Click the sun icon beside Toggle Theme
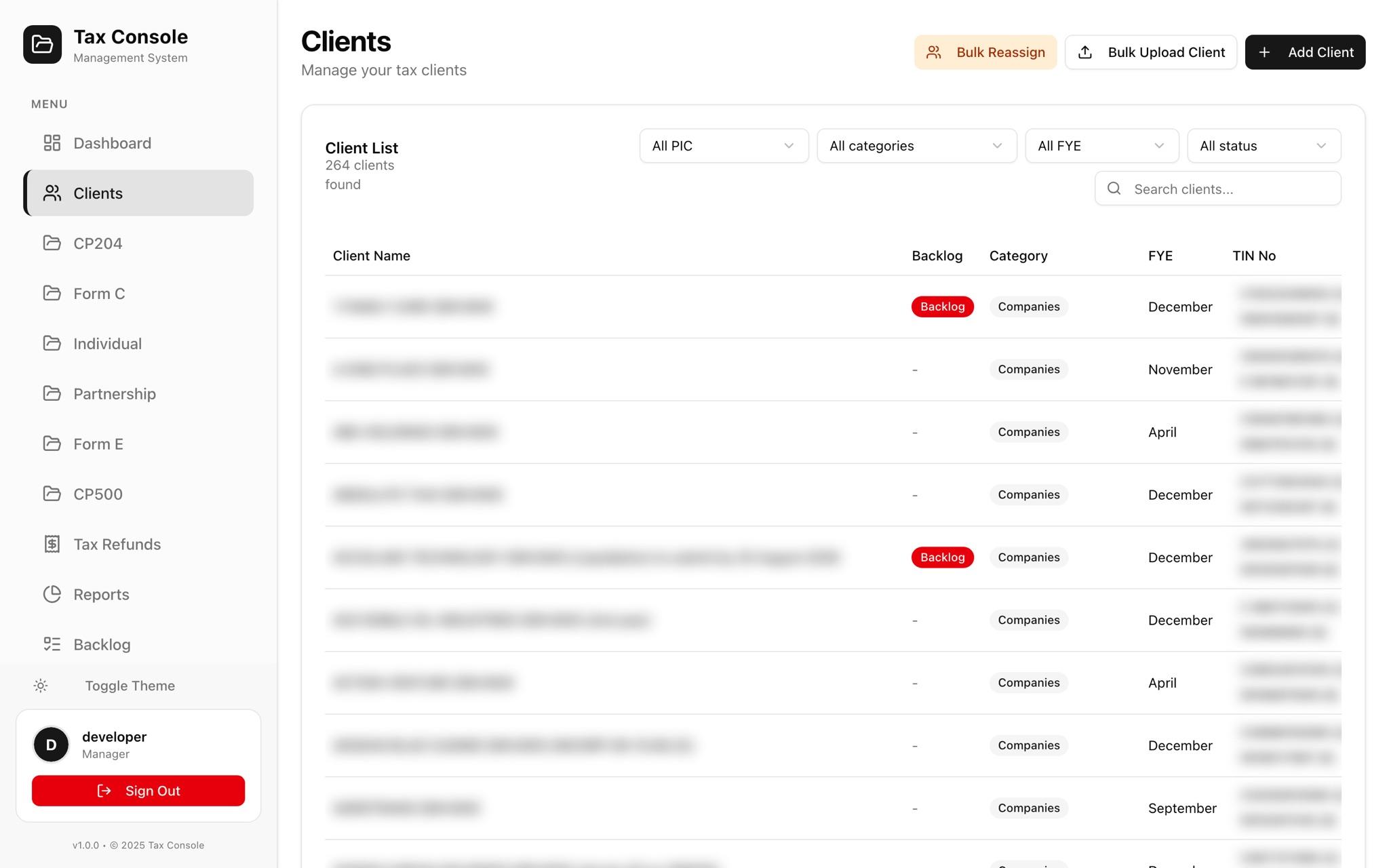 click(41, 686)
